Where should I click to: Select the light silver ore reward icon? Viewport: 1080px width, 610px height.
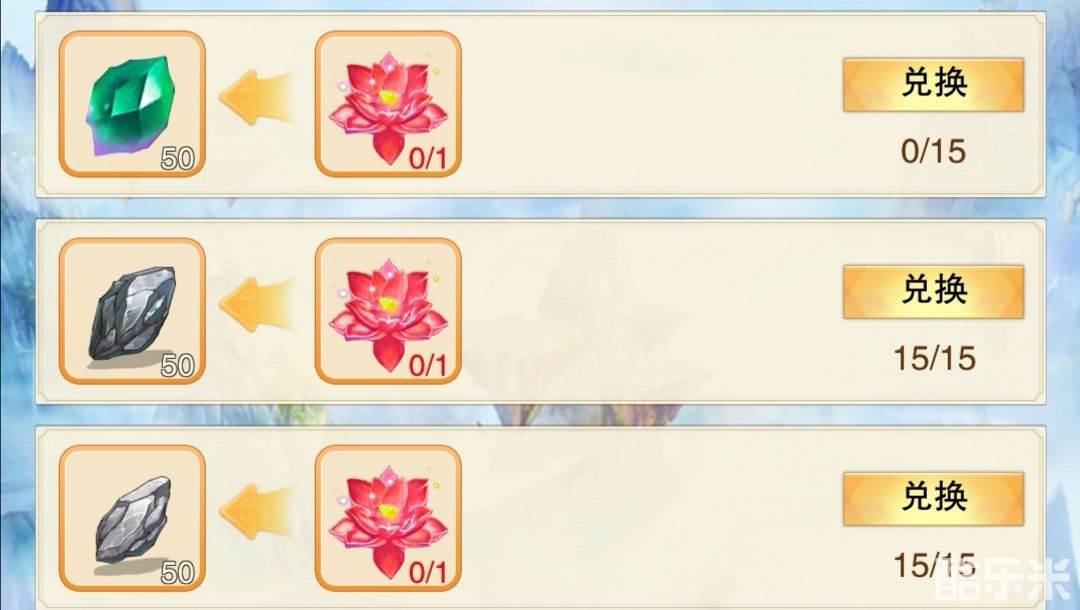click(x=132, y=518)
